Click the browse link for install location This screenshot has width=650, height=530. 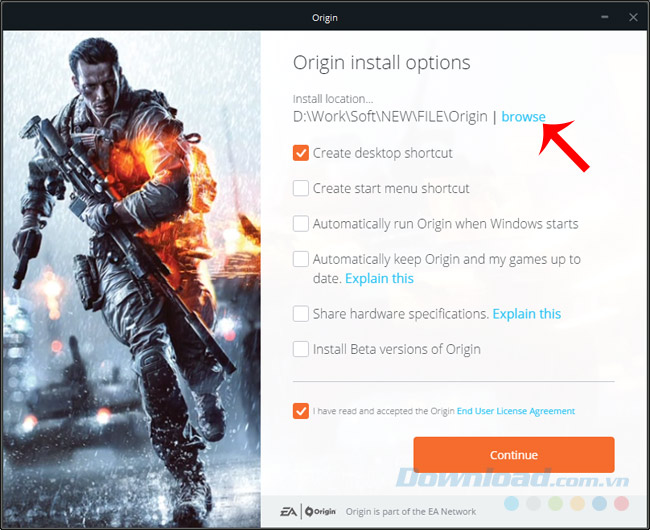(523, 117)
